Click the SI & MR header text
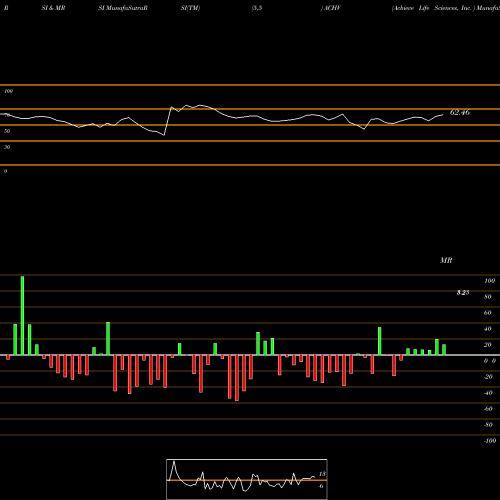500x500 pixels. point(53,8)
